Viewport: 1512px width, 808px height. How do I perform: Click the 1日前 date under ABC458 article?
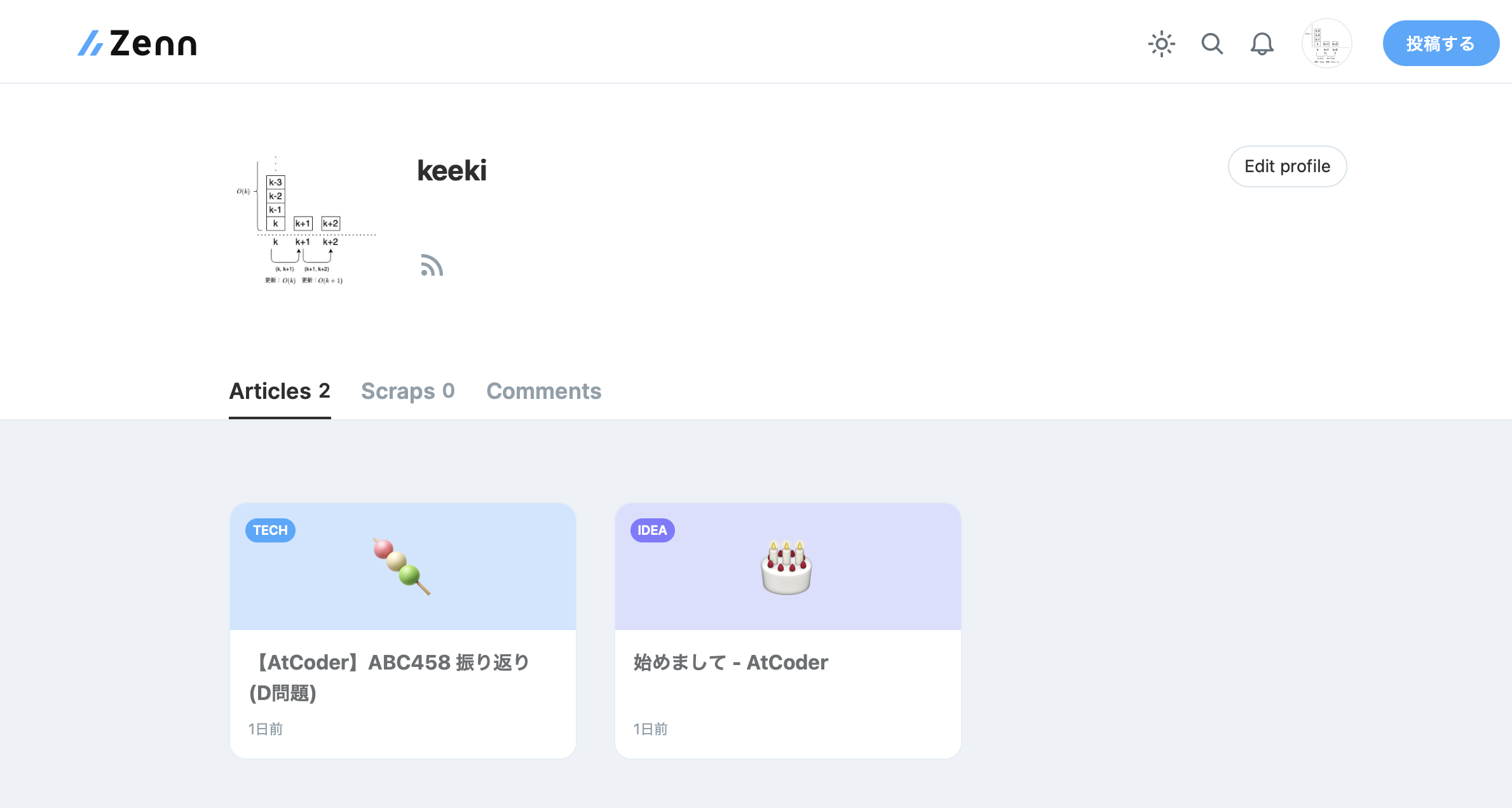266,729
